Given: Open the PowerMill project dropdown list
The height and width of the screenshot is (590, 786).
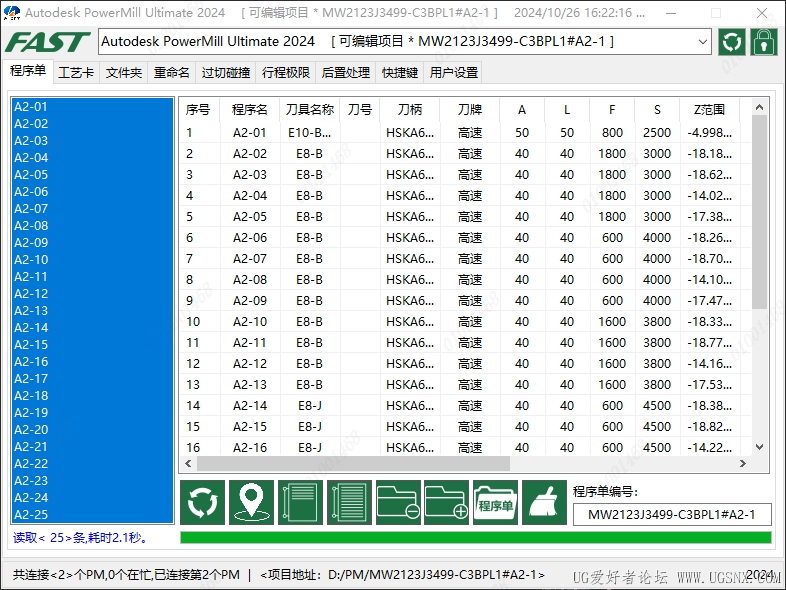Looking at the screenshot, I should [x=699, y=42].
